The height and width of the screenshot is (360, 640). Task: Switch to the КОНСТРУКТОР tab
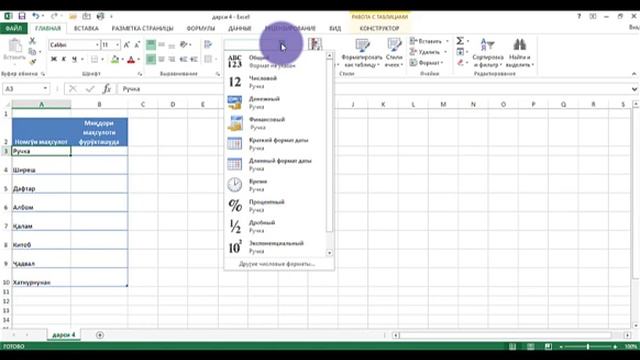click(379, 28)
